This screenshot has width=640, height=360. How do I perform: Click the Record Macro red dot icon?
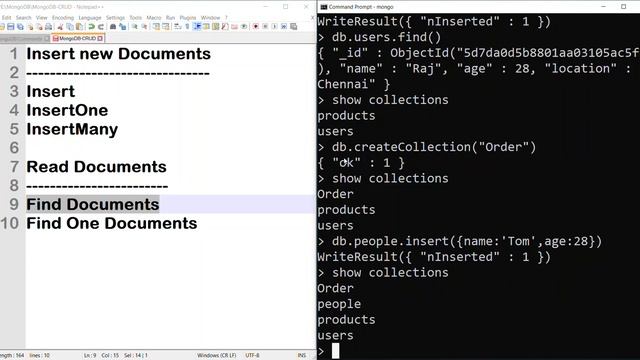pos(256,27)
